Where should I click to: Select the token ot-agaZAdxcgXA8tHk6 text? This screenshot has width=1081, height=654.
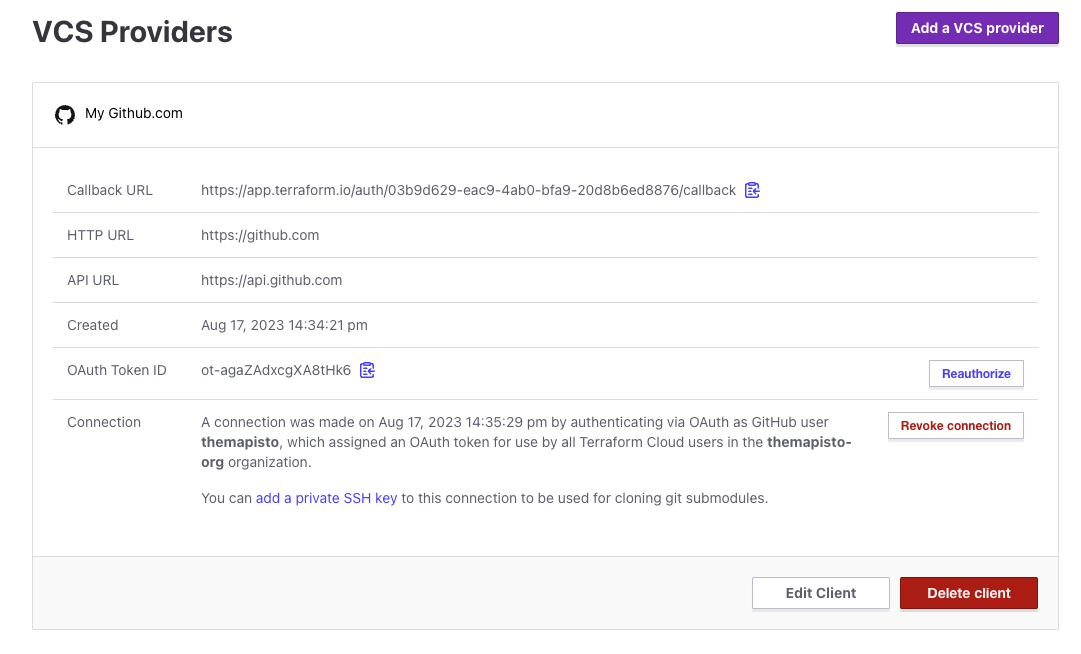coord(276,371)
